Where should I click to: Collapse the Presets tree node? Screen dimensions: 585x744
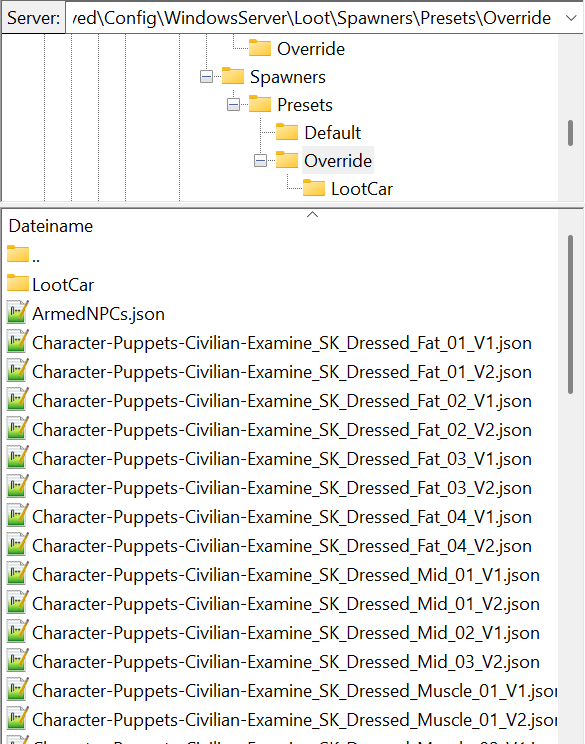pos(233,104)
